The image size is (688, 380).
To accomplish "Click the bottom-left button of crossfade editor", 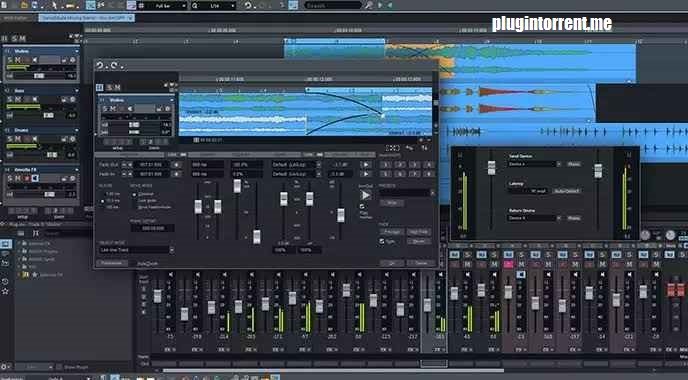I will (x=111, y=263).
